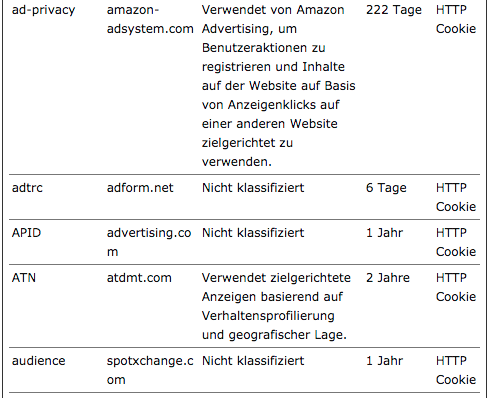The width and height of the screenshot is (490, 398).
Task: Select the spotxchange.com provider cell
Action: (x=150, y=370)
